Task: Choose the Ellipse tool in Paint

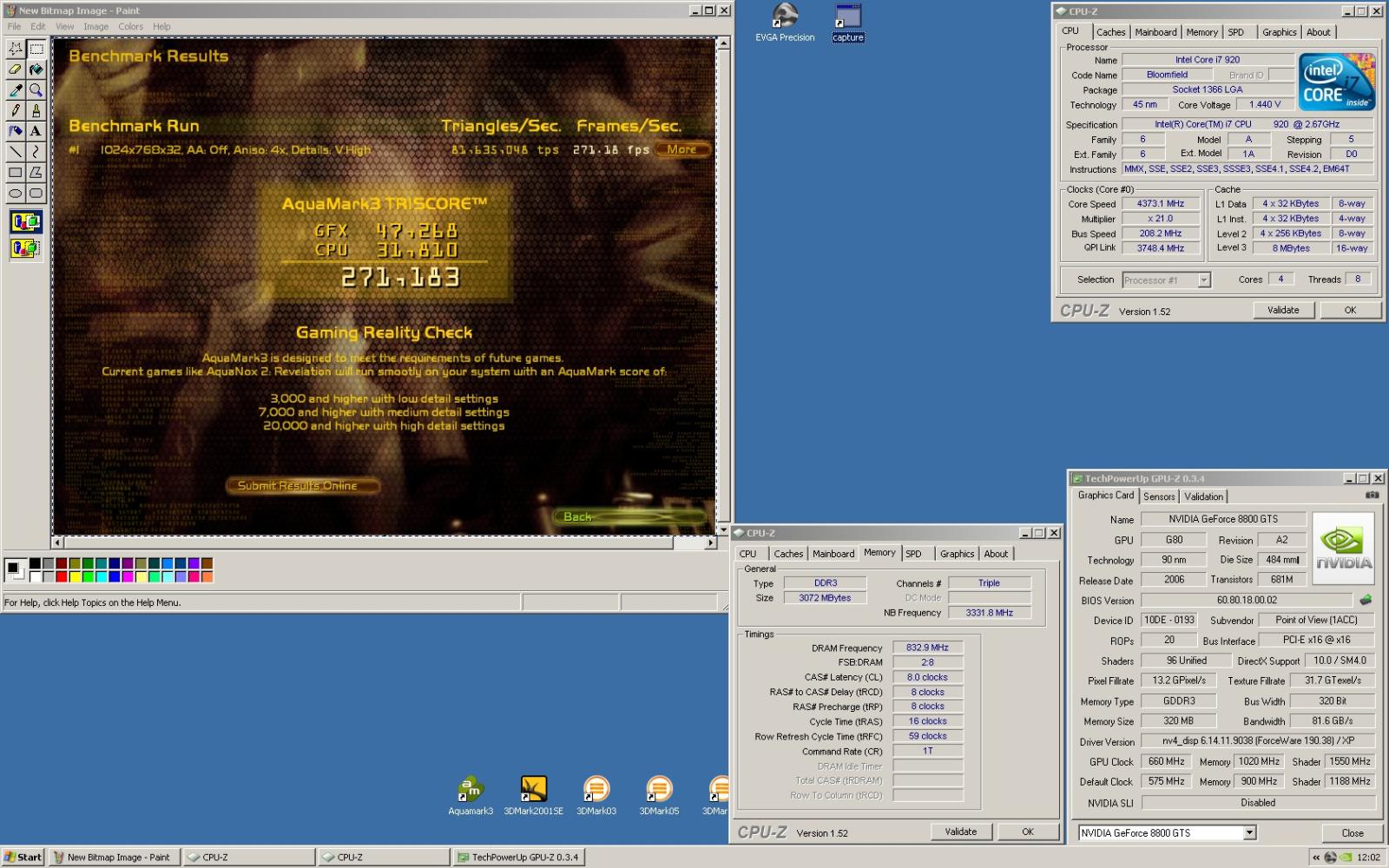Action: [16, 194]
